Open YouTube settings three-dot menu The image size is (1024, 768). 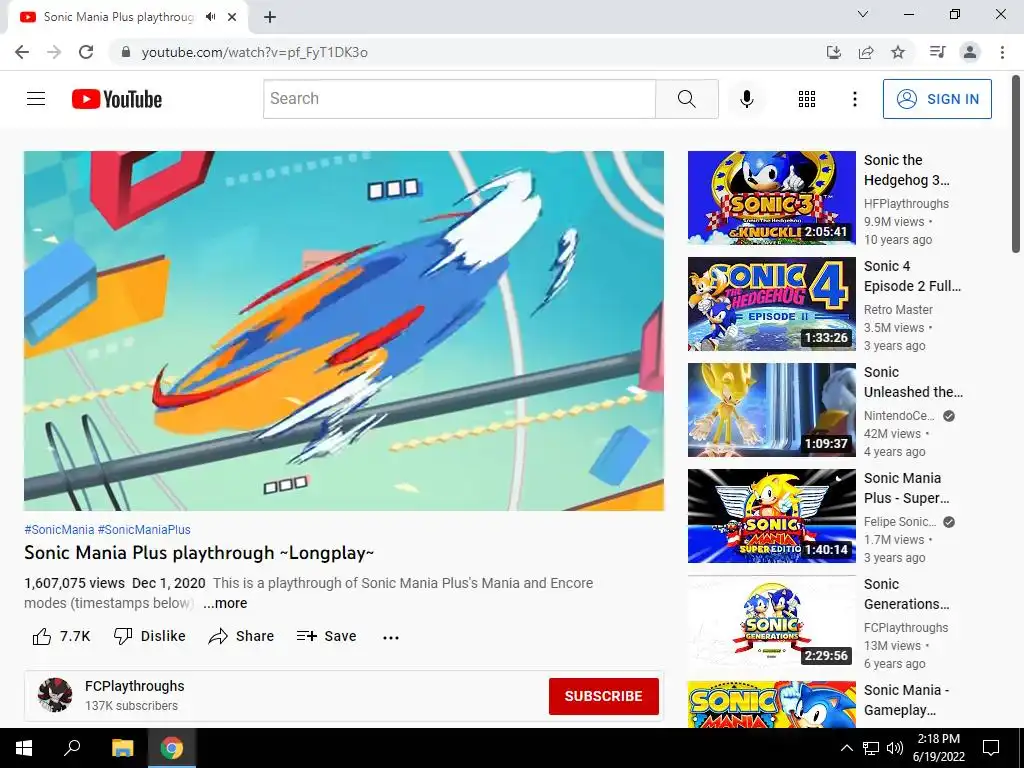point(854,99)
